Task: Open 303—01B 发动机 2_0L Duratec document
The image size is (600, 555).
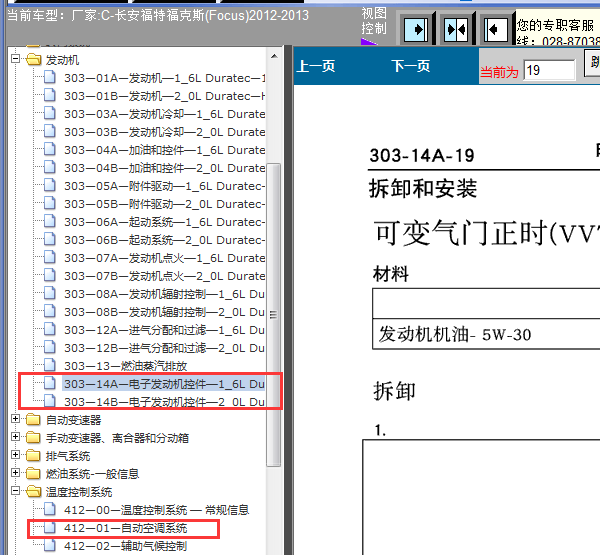Action: (165, 96)
